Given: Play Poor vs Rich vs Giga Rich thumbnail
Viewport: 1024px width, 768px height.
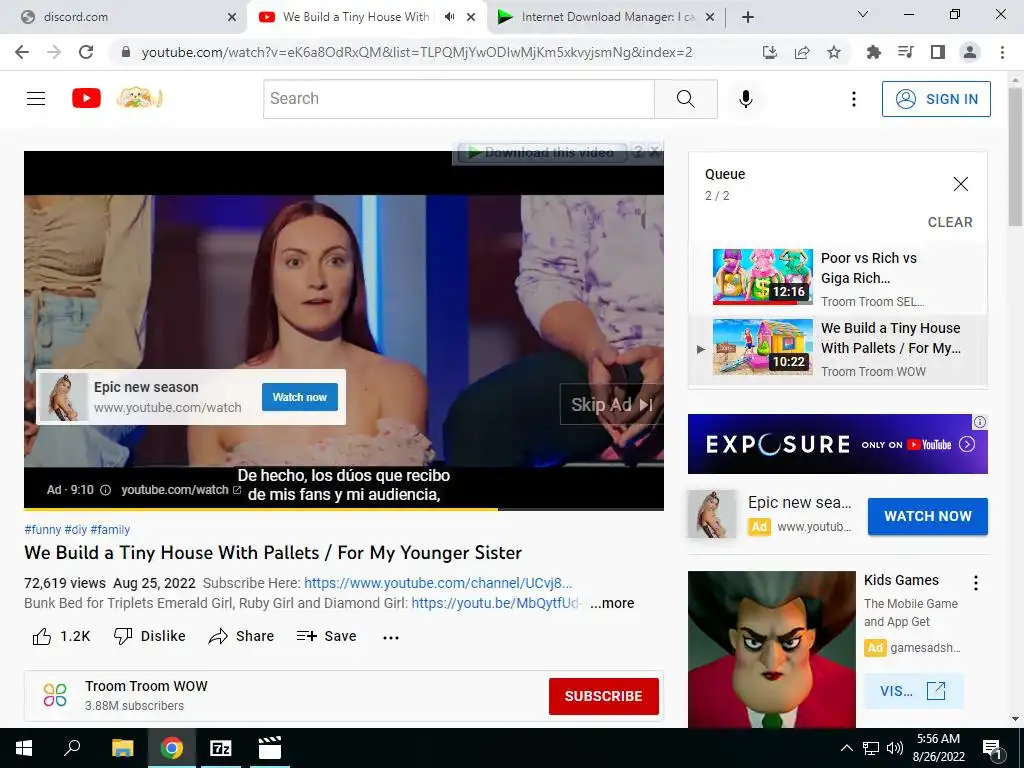Looking at the screenshot, I should pos(763,277).
